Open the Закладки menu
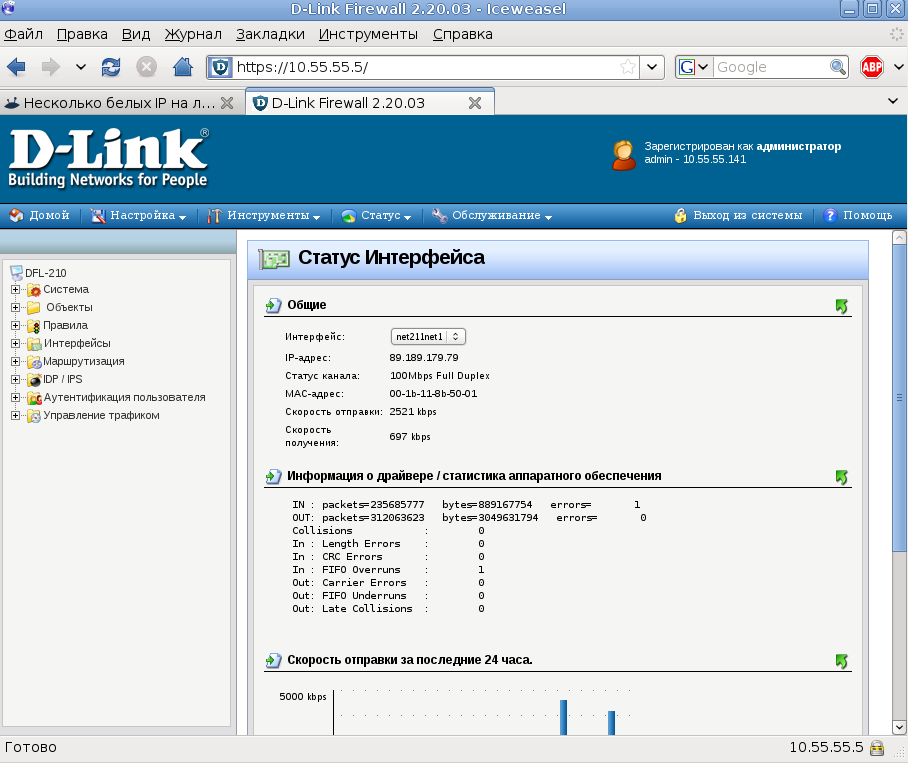This screenshot has height=763, width=908. click(x=270, y=34)
